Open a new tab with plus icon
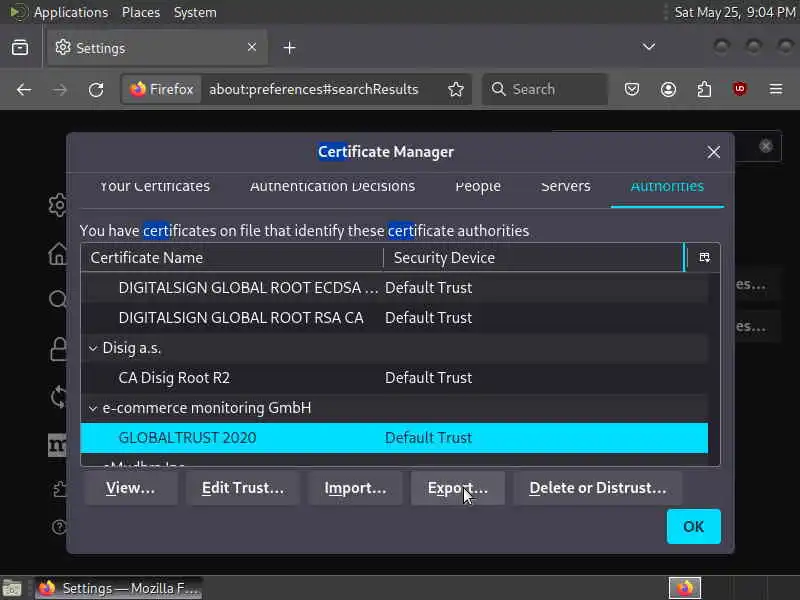800x600 pixels. [x=289, y=47]
